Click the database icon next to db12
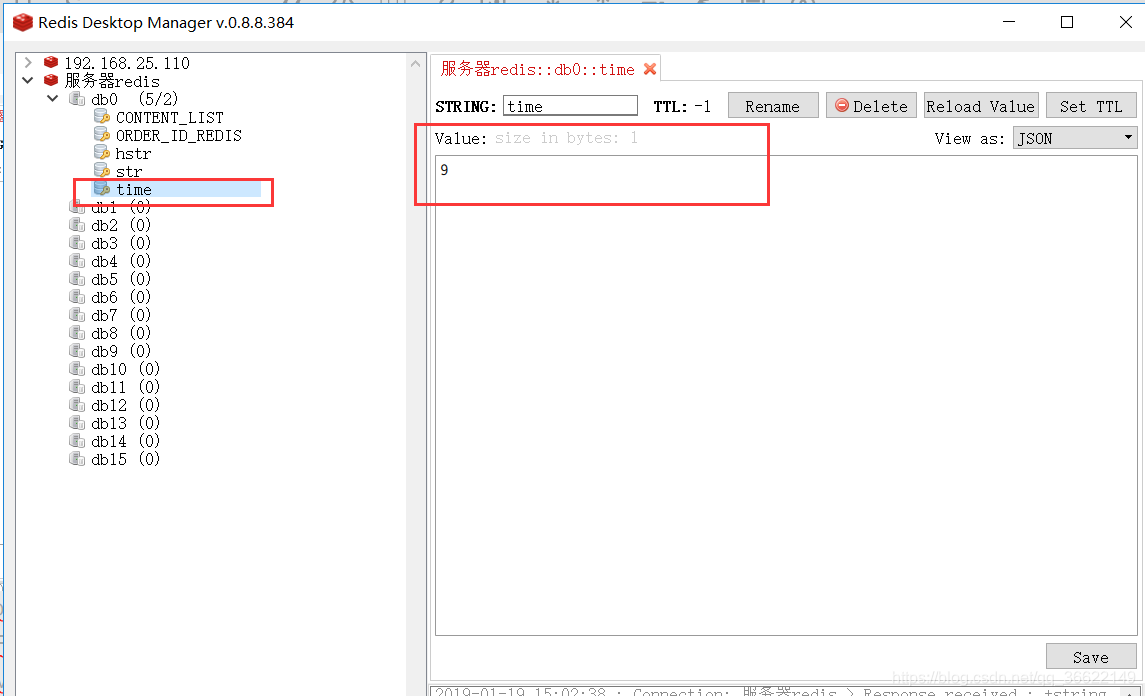1145x696 pixels. pyautogui.click(x=77, y=405)
